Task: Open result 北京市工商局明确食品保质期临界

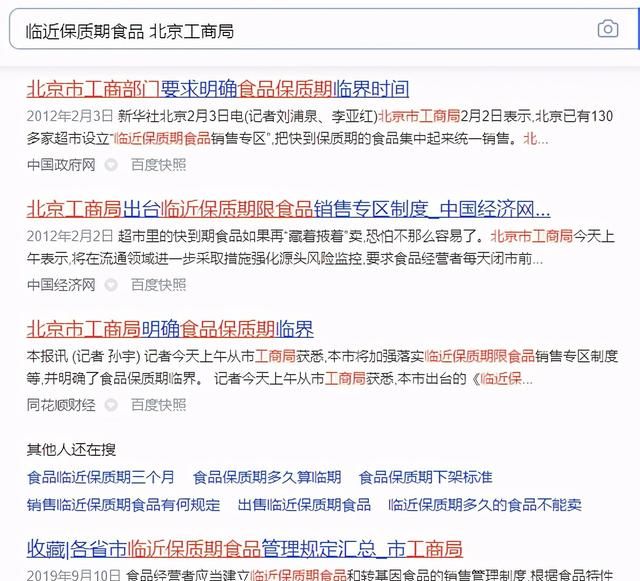Action: point(170,329)
